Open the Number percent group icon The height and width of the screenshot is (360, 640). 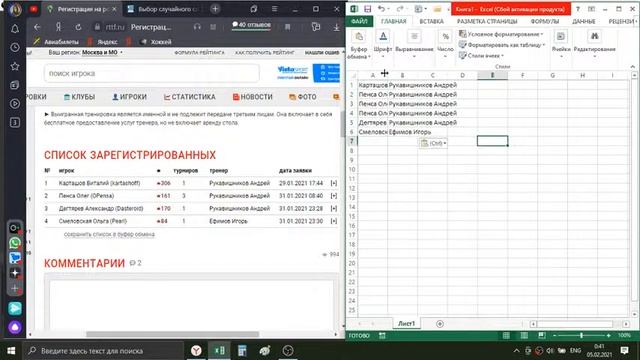(445, 36)
